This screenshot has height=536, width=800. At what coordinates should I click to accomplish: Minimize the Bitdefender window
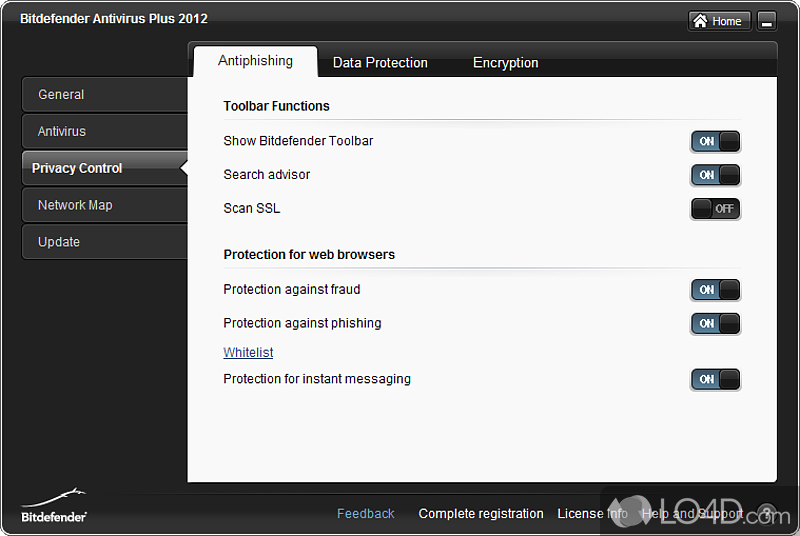[767, 21]
